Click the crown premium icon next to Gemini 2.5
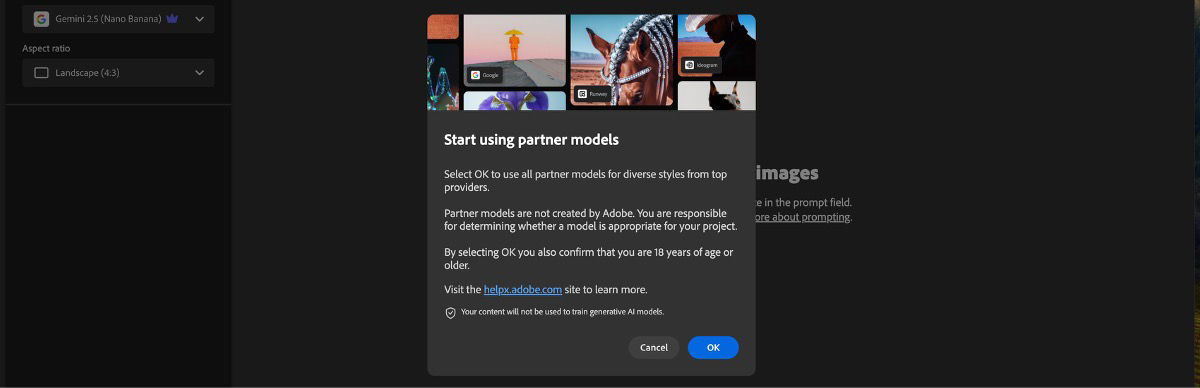Image resolution: width=1200 pixels, height=388 pixels. coord(172,19)
